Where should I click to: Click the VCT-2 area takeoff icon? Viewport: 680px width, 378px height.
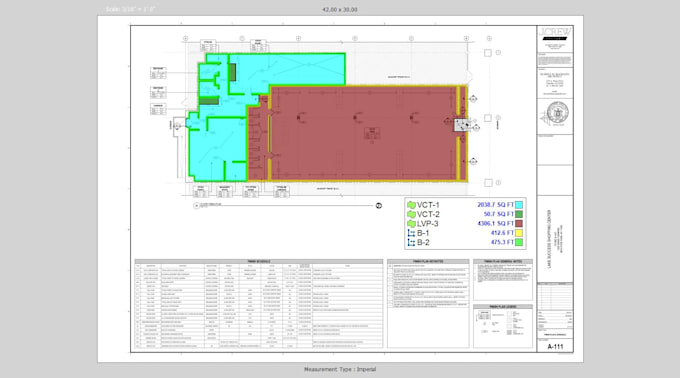click(411, 214)
